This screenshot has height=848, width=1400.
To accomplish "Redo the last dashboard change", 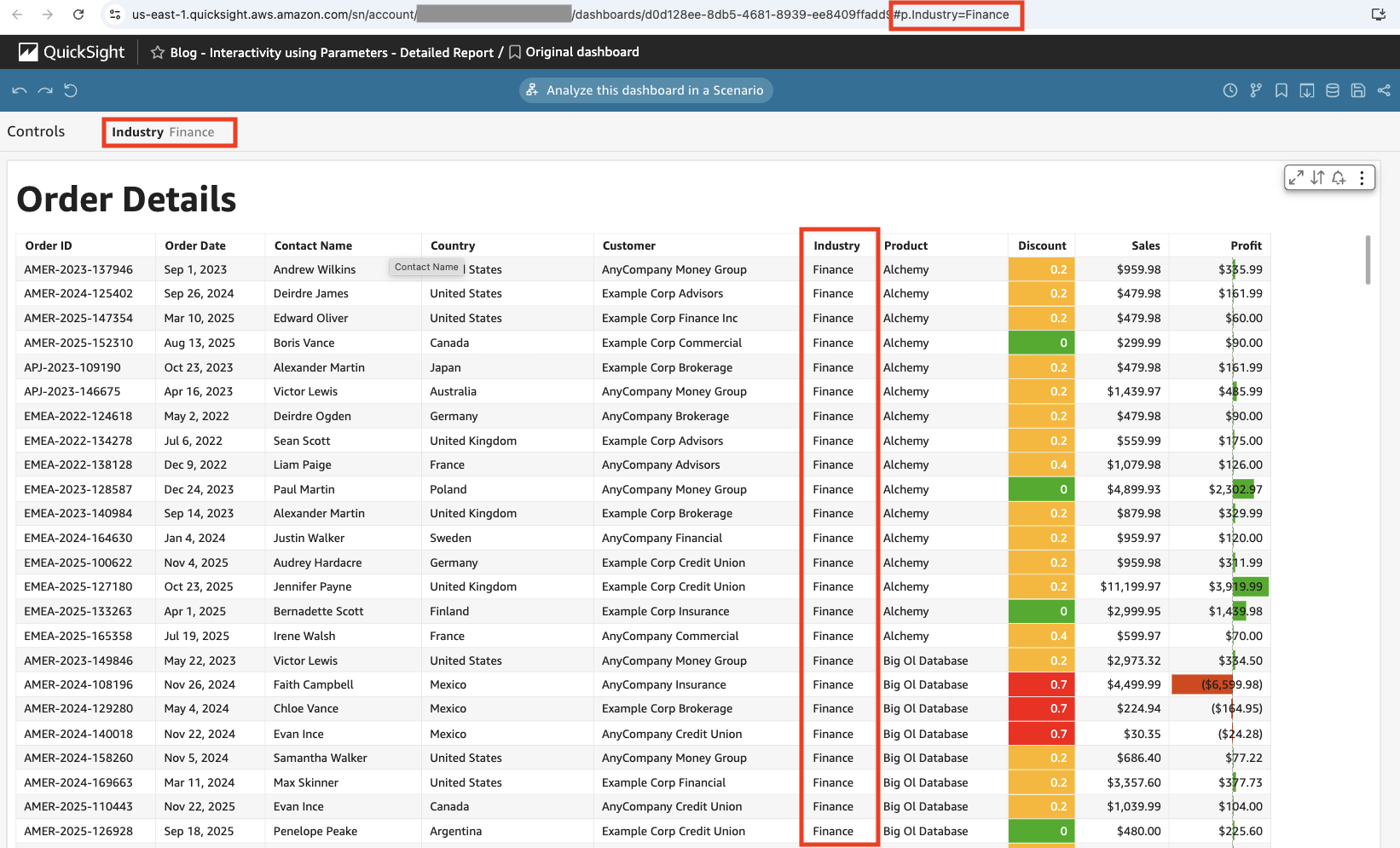I will pyautogui.click(x=45, y=90).
